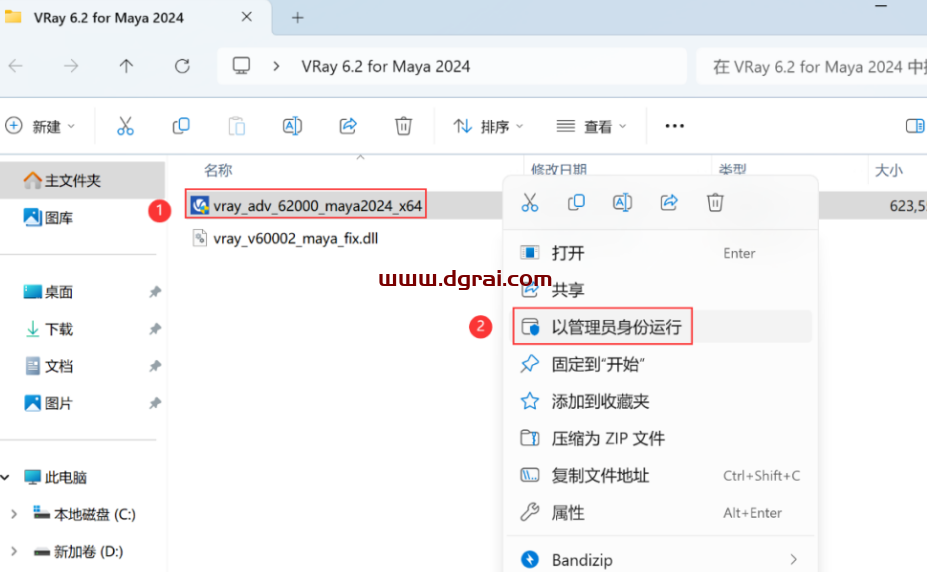
Task: Collapse the 此电脑 tree node
Action: [5, 477]
